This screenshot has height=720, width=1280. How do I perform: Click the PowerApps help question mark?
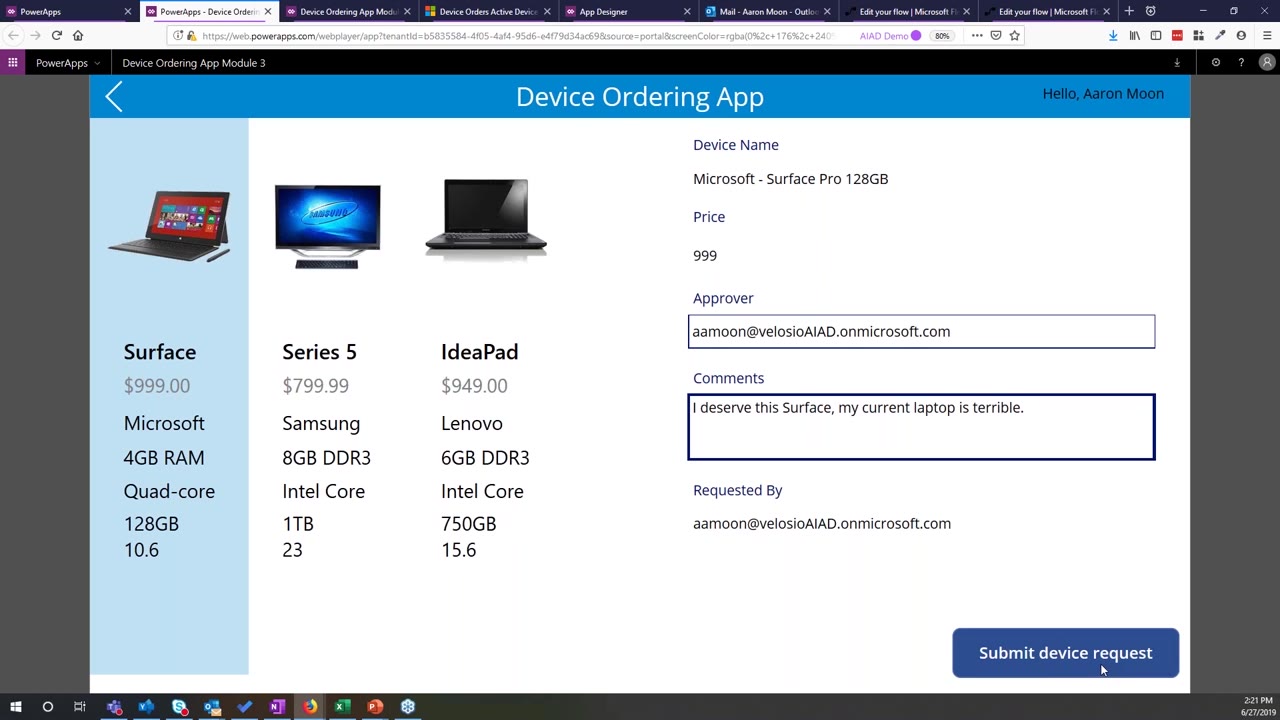pyautogui.click(x=1241, y=63)
